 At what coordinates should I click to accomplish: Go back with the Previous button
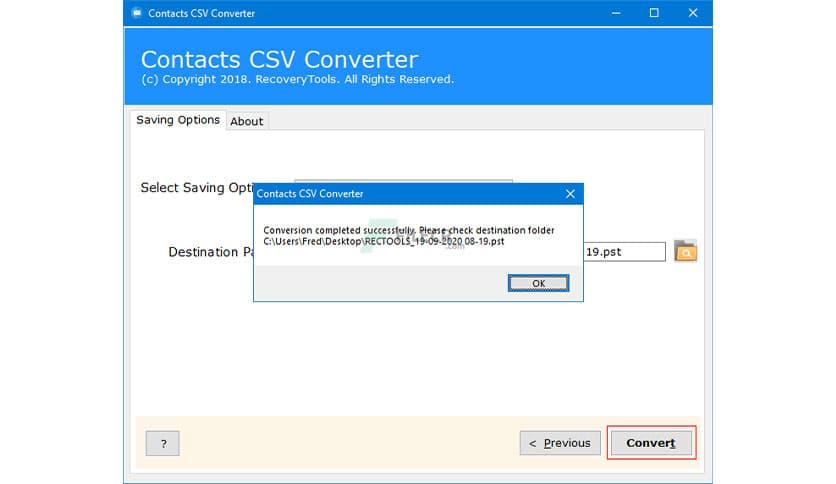point(560,443)
